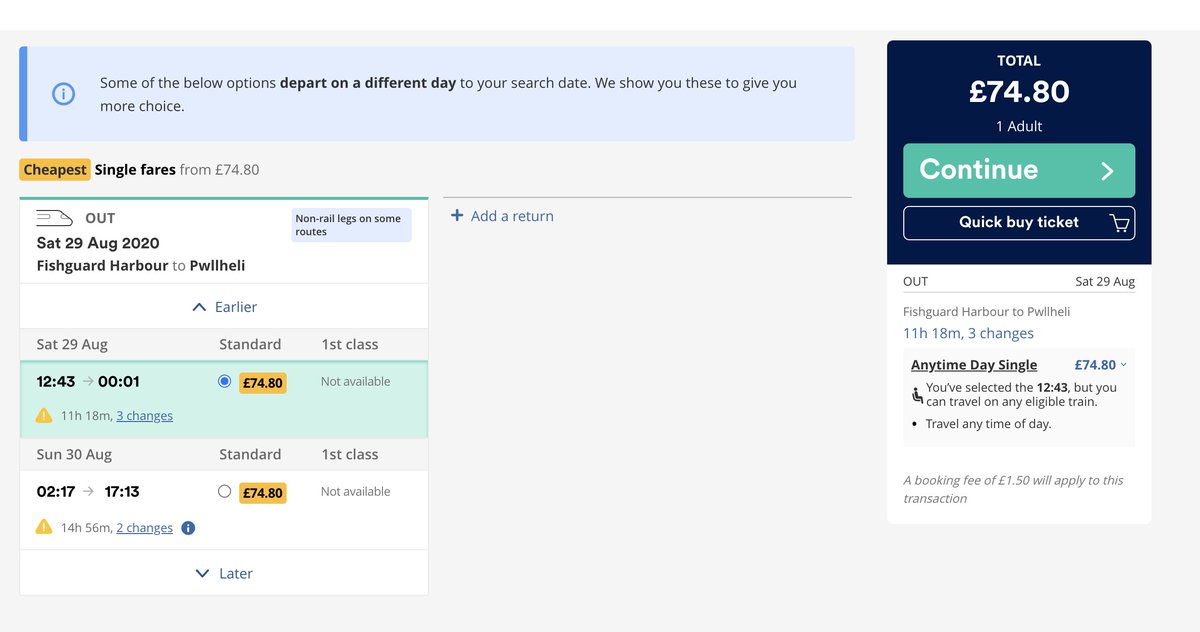Click the Fishguard Harbour to Pwllheli heading
The image size is (1200, 632).
[x=141, y=265]
